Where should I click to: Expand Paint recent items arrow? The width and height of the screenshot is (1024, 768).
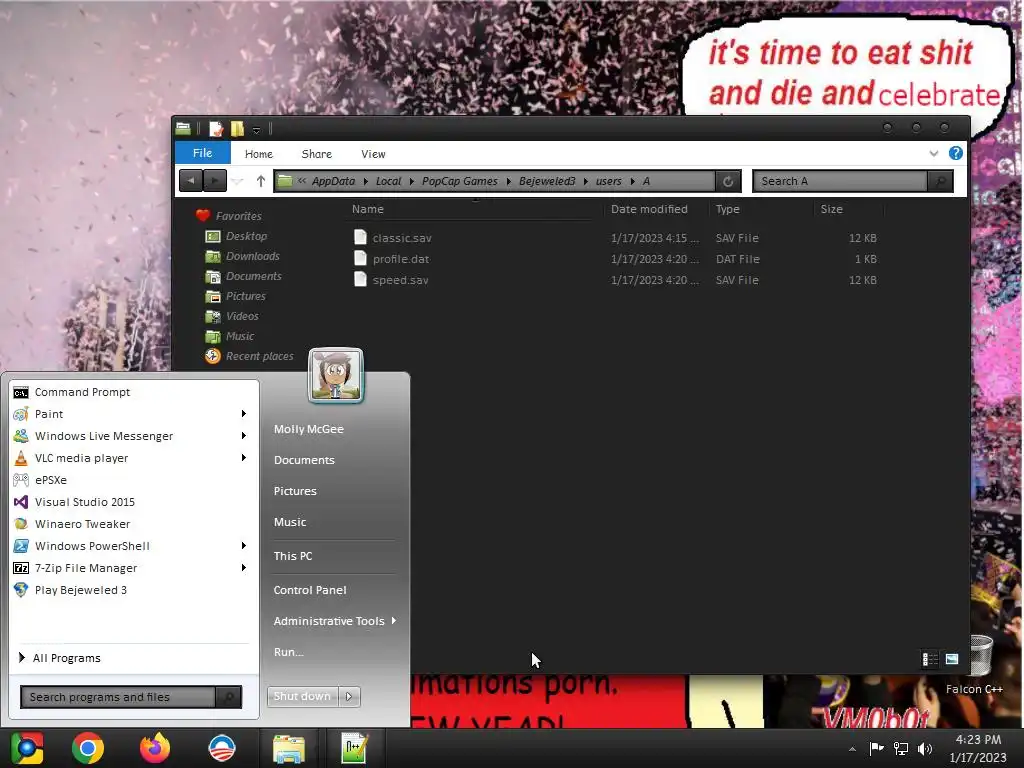click(x=244, y=413)
